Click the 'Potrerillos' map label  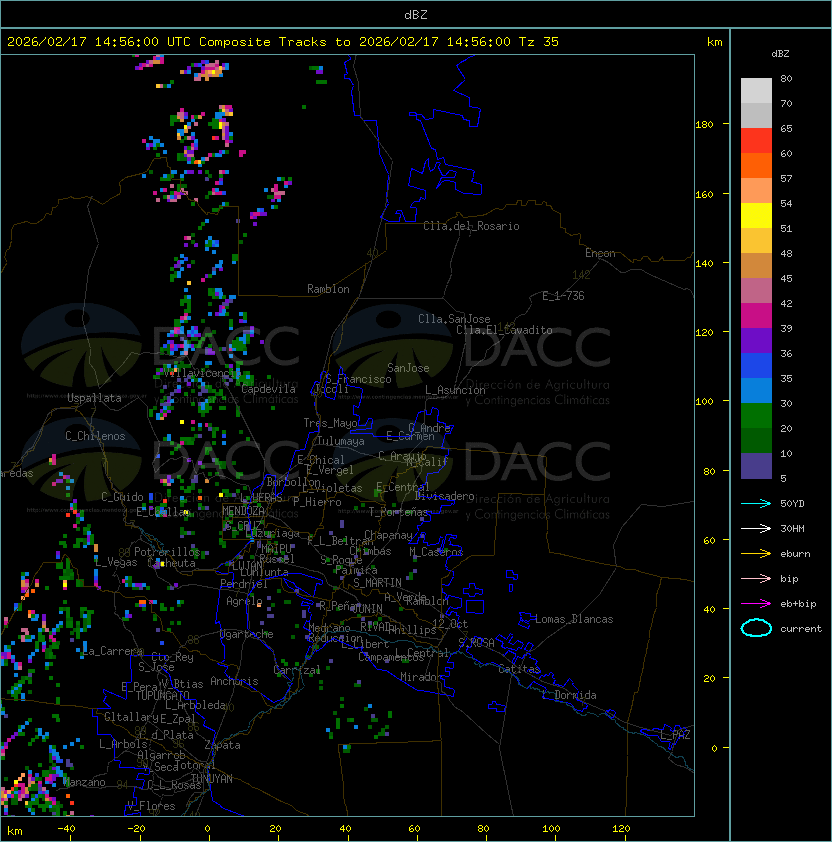point(167,552)
